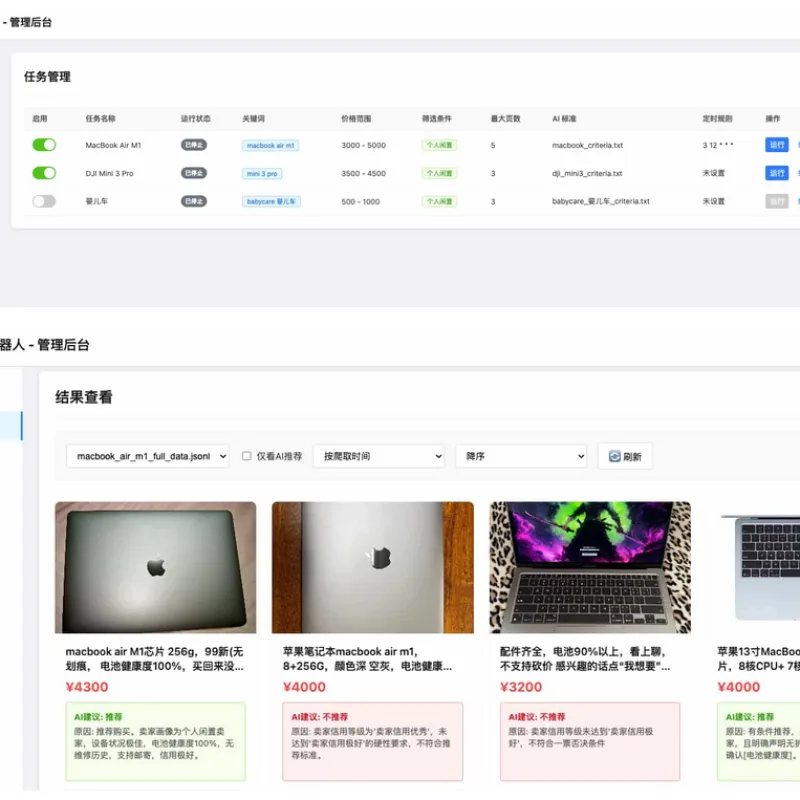800x800 pixels.
Task: Click the ¥3200 price
Action: coord(521,687)
